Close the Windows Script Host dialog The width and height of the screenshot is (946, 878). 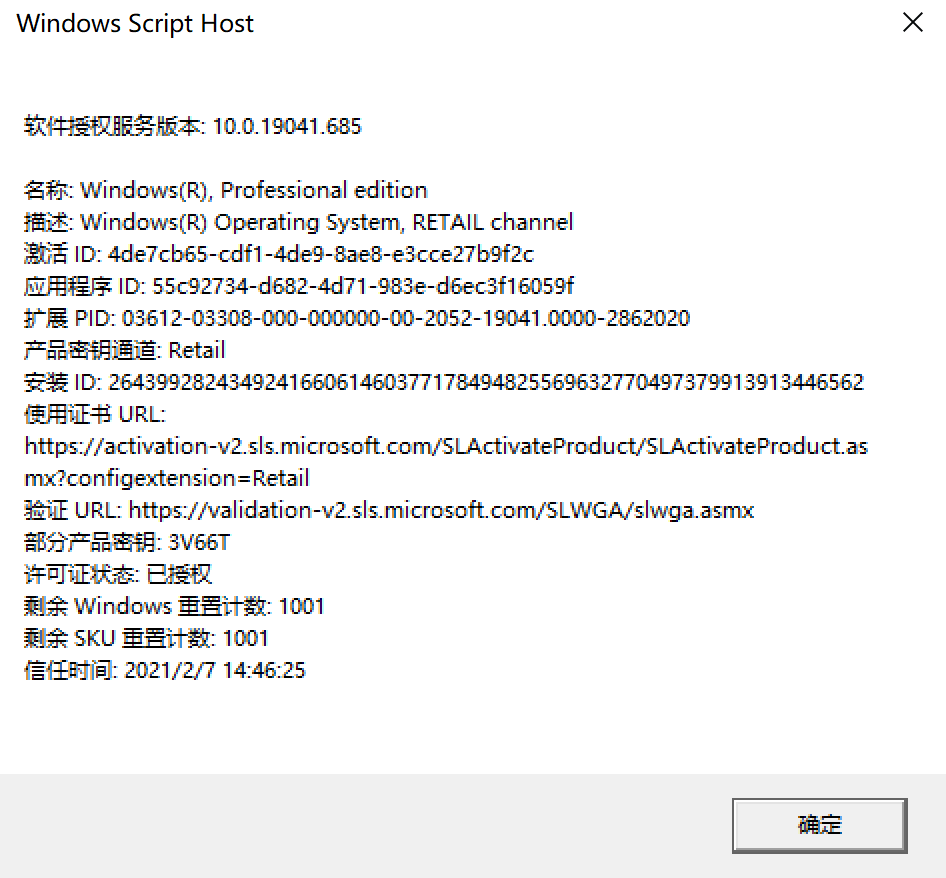912,23
